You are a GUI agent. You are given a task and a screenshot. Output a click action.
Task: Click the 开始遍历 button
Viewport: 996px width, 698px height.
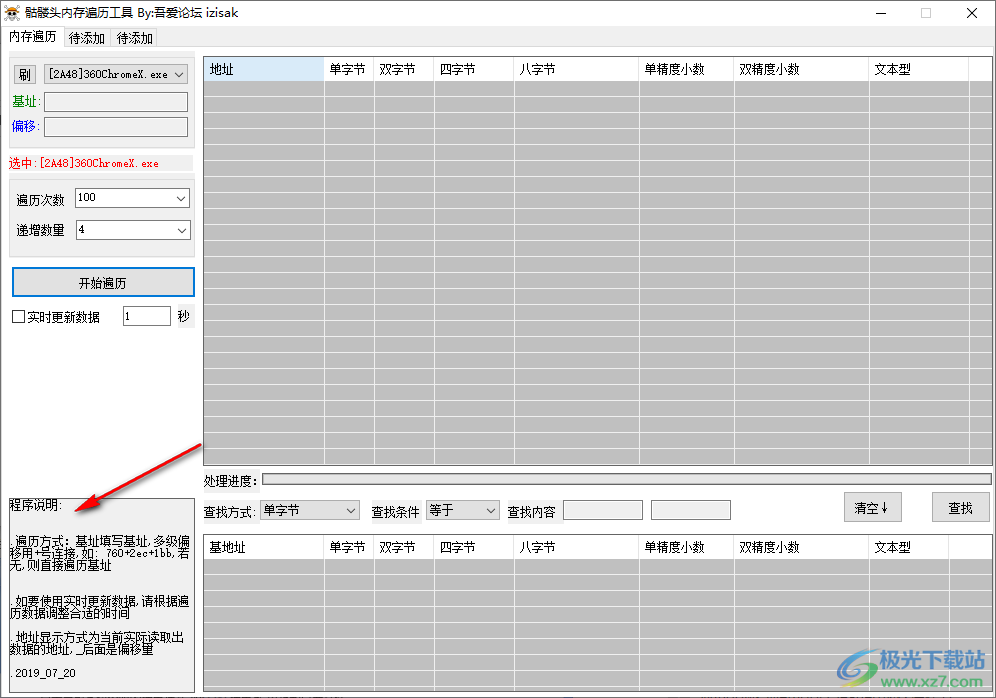pyautogui.click(x=103, y=283)
